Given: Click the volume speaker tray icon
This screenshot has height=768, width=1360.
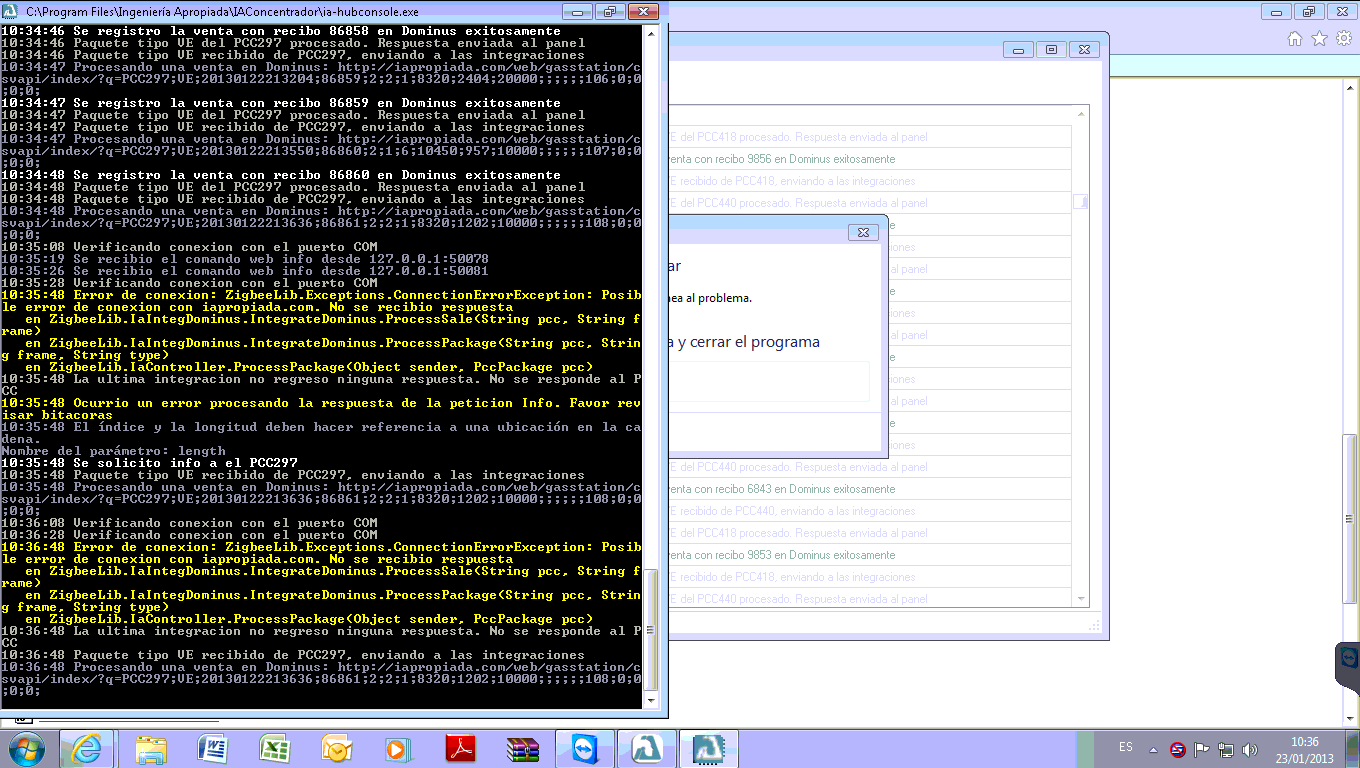Looking at the screenshot, I should tap(1249, 749).
